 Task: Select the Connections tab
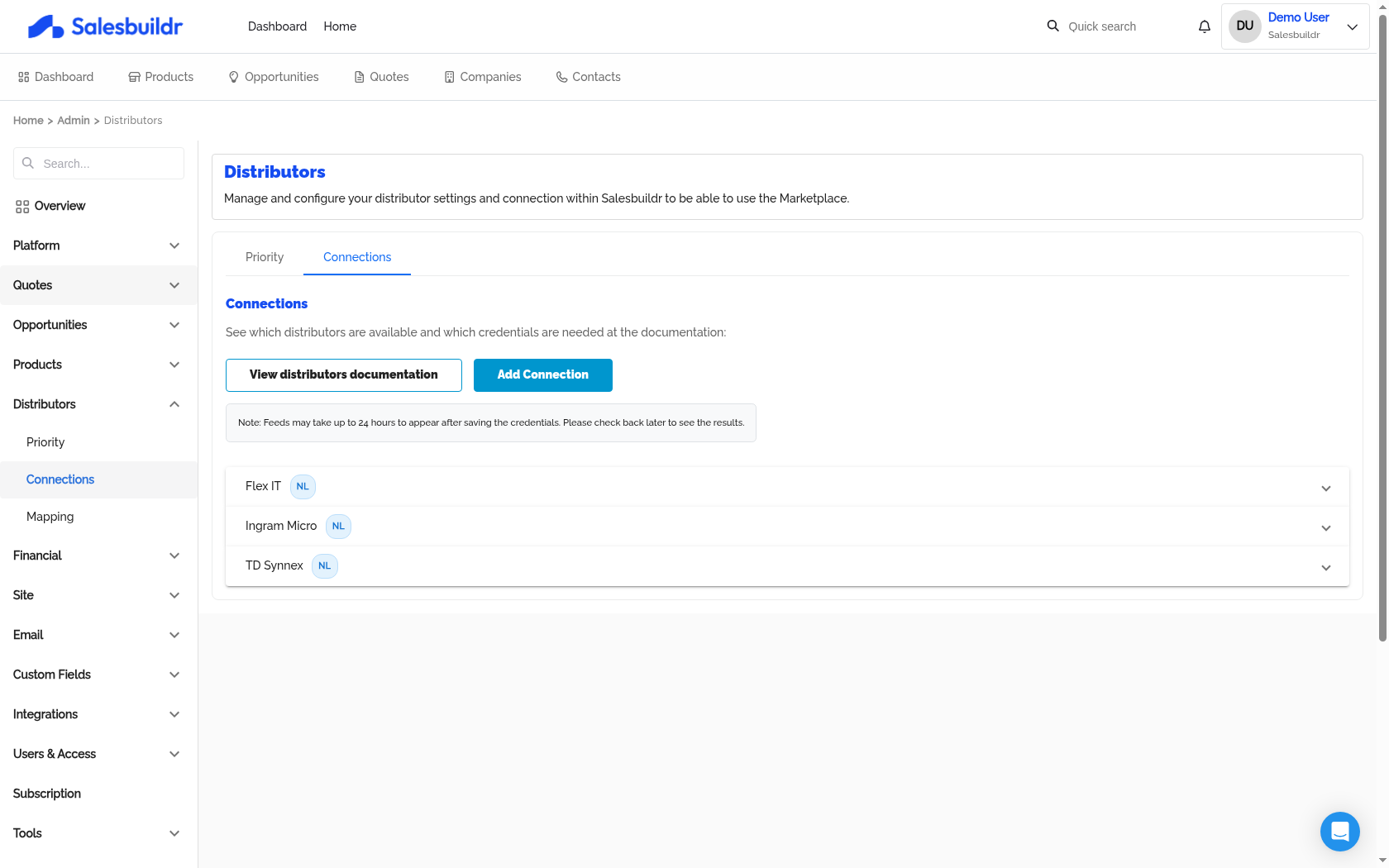[x=357, y=257]
